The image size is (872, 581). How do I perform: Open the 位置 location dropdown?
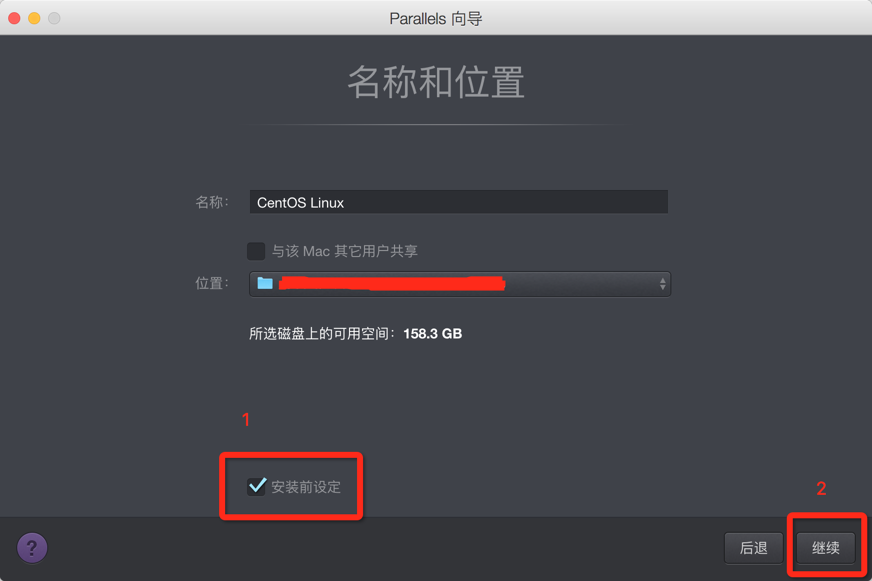click(460, 284)
